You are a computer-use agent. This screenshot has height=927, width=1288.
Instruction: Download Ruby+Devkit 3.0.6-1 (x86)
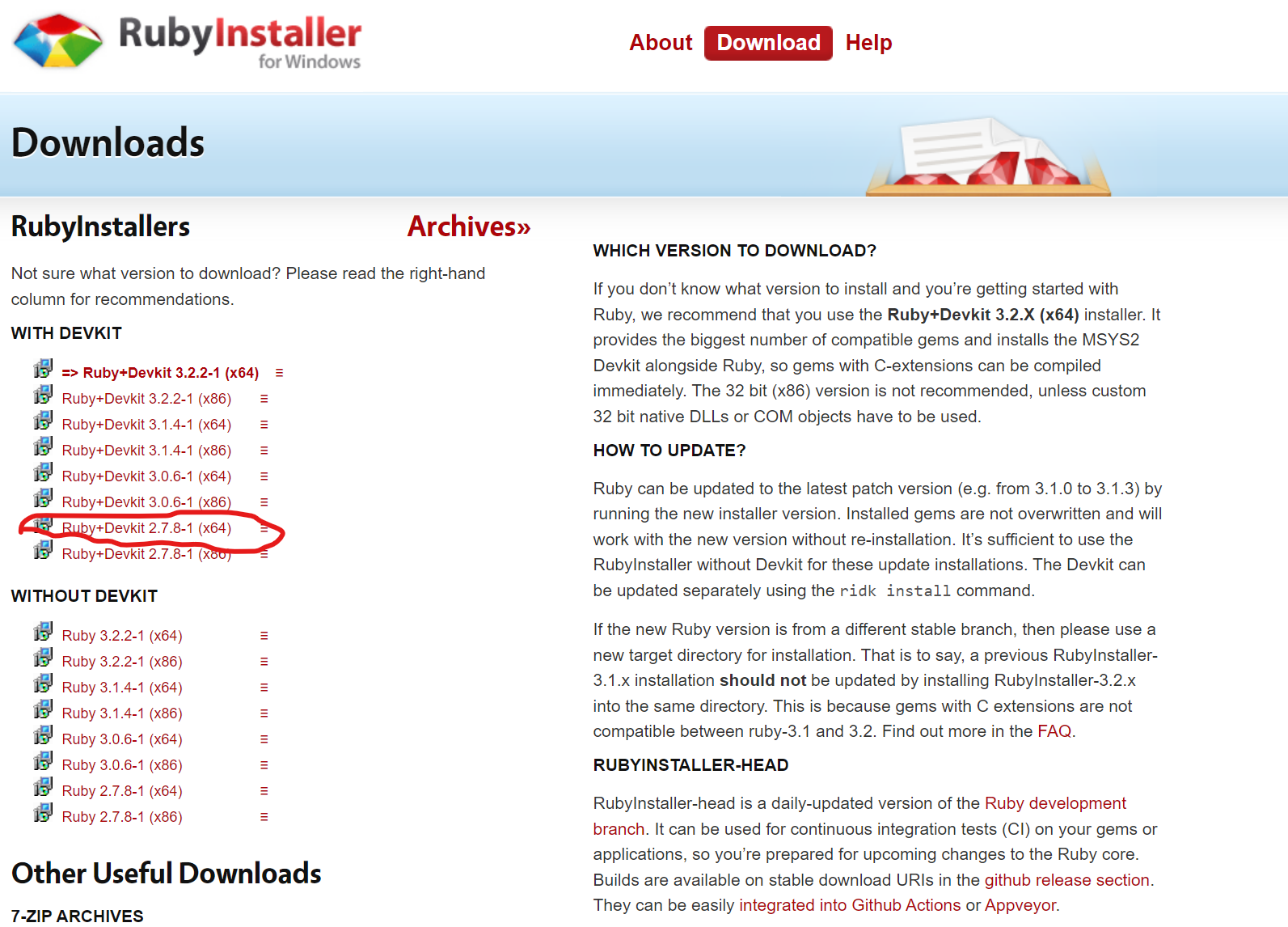[x=146, y=502]
